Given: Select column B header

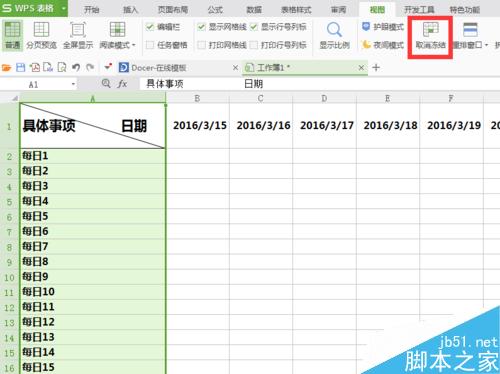Looking at the screenshot, I should pos(197,99).
